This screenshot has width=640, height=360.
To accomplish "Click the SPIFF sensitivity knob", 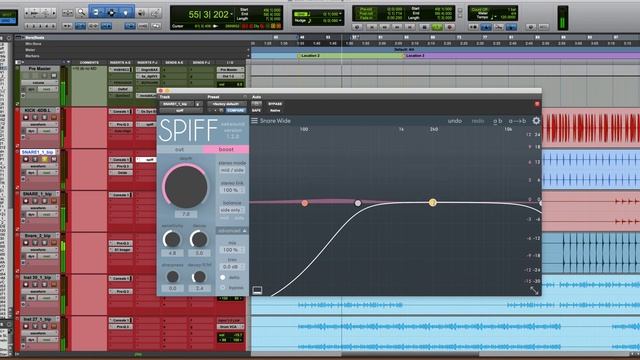I will coord(172,239).
